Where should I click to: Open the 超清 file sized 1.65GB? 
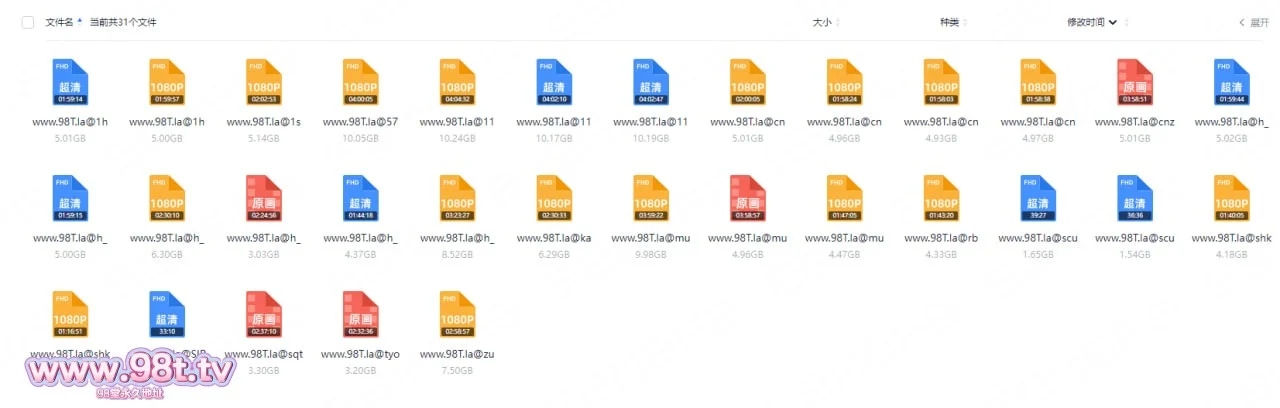click(1039, 198)
